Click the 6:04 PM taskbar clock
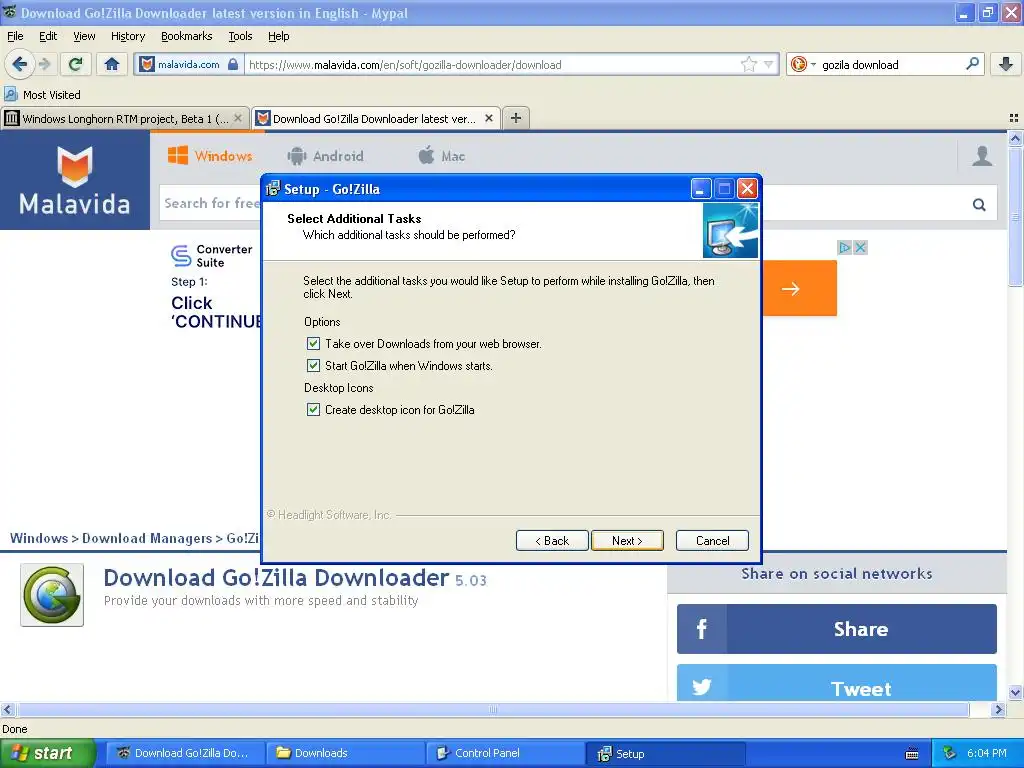This screenshot has width=1024, height=768. 987,753
